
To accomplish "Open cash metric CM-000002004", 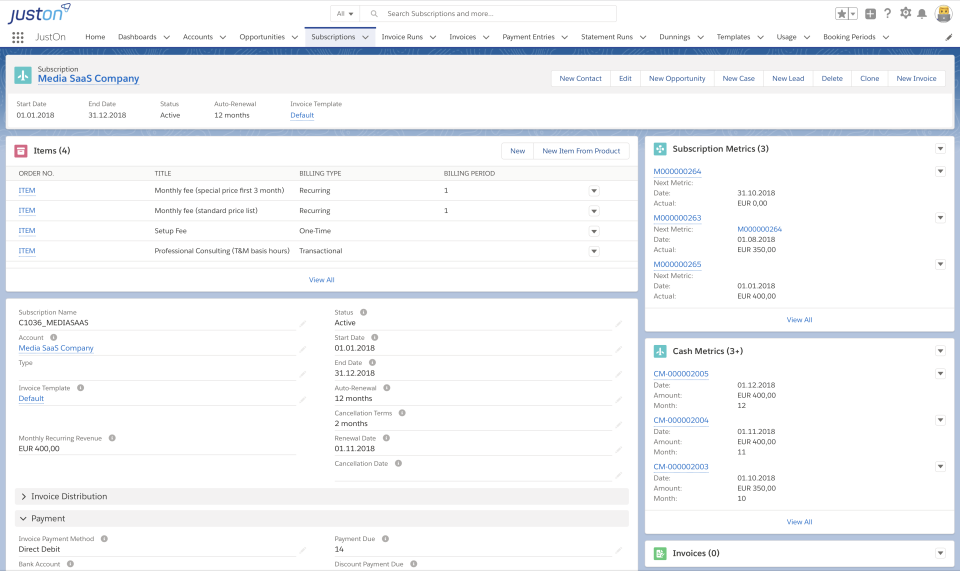I will click(681, 420).
